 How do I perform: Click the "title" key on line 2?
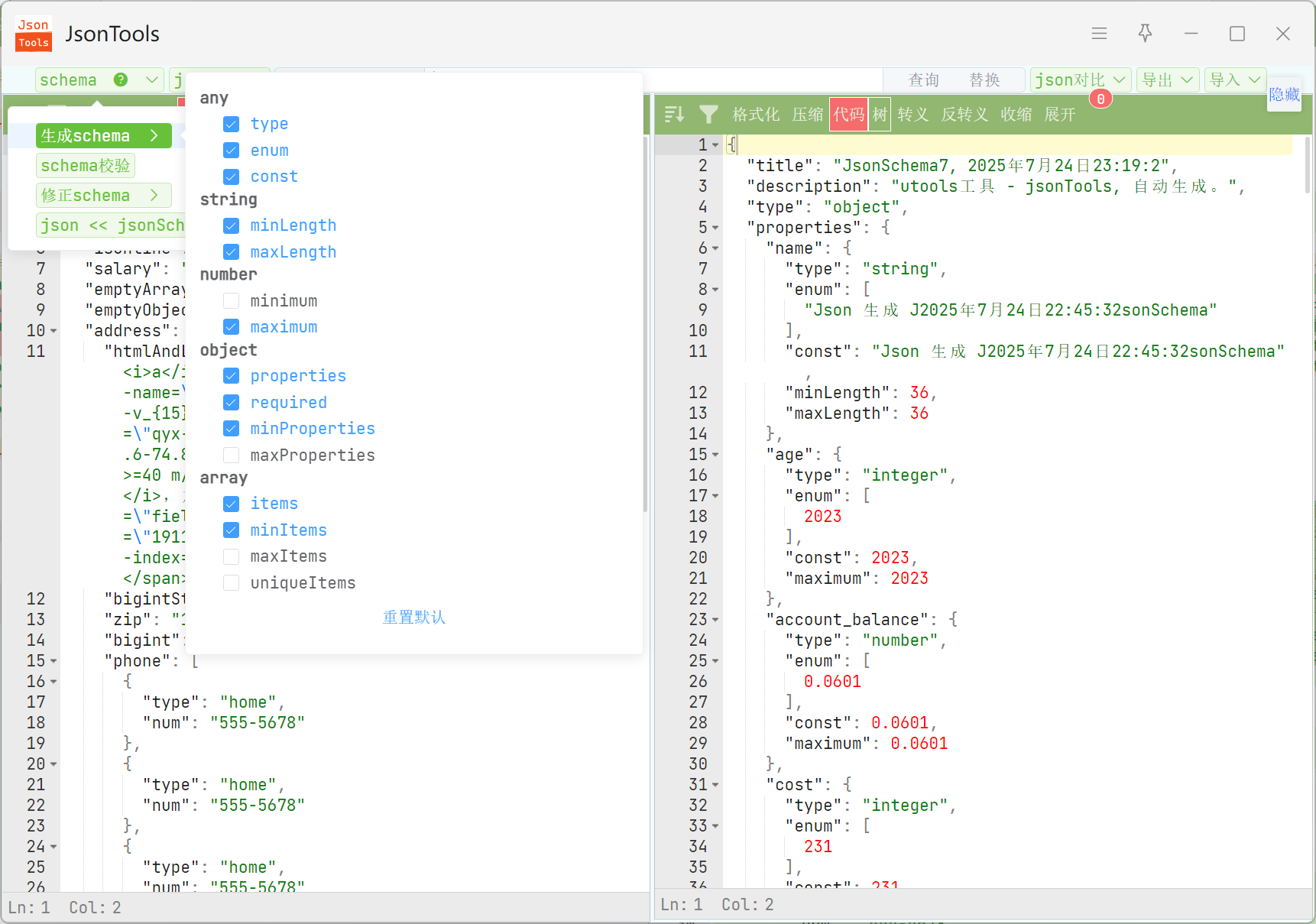click(780, 166)
